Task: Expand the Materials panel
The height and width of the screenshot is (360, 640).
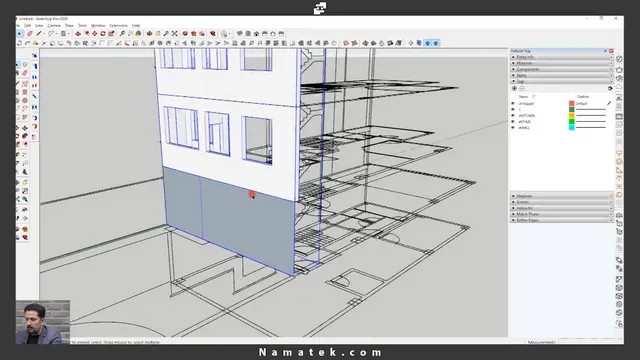Action: tap(561, 63)
